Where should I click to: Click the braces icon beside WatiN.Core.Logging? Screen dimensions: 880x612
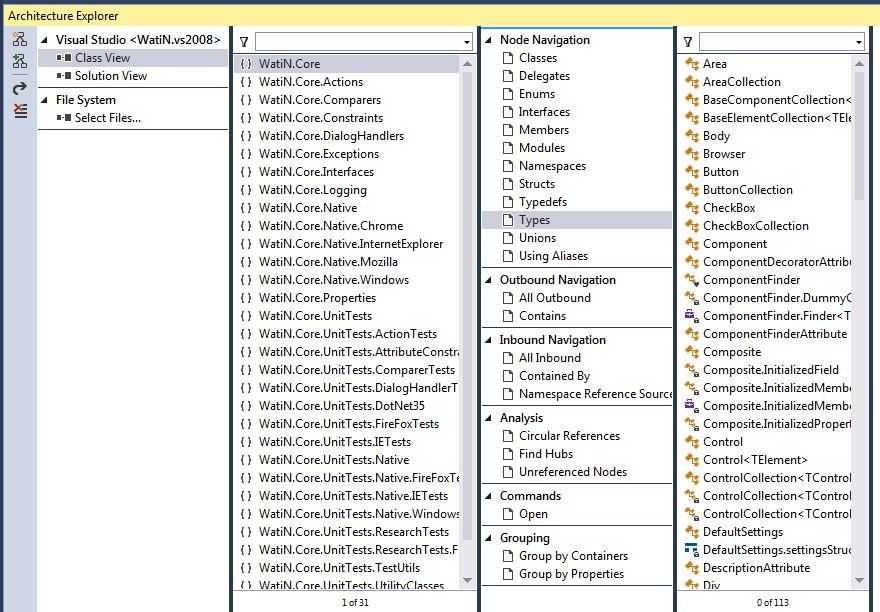coord(246,190)
